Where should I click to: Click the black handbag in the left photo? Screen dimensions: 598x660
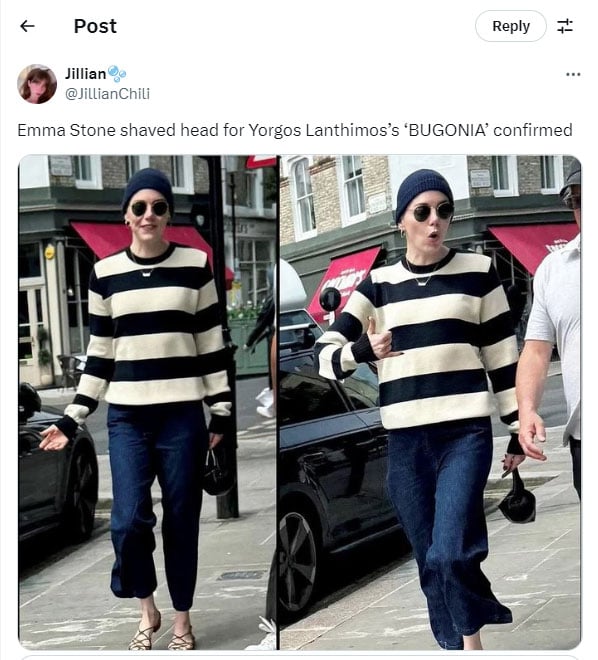point(217,475)
